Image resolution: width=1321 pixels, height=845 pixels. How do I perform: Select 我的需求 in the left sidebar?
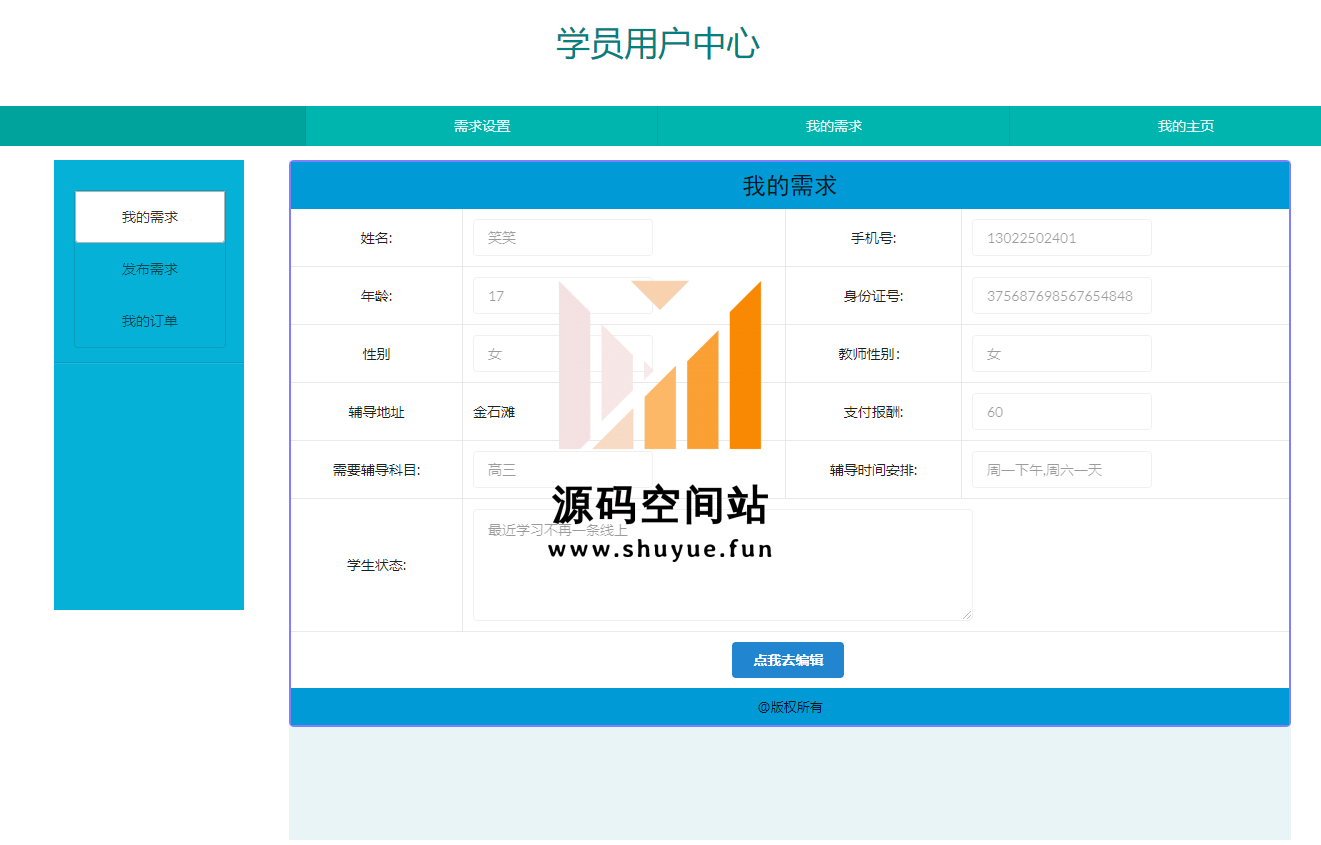click(x=150, y=217)
